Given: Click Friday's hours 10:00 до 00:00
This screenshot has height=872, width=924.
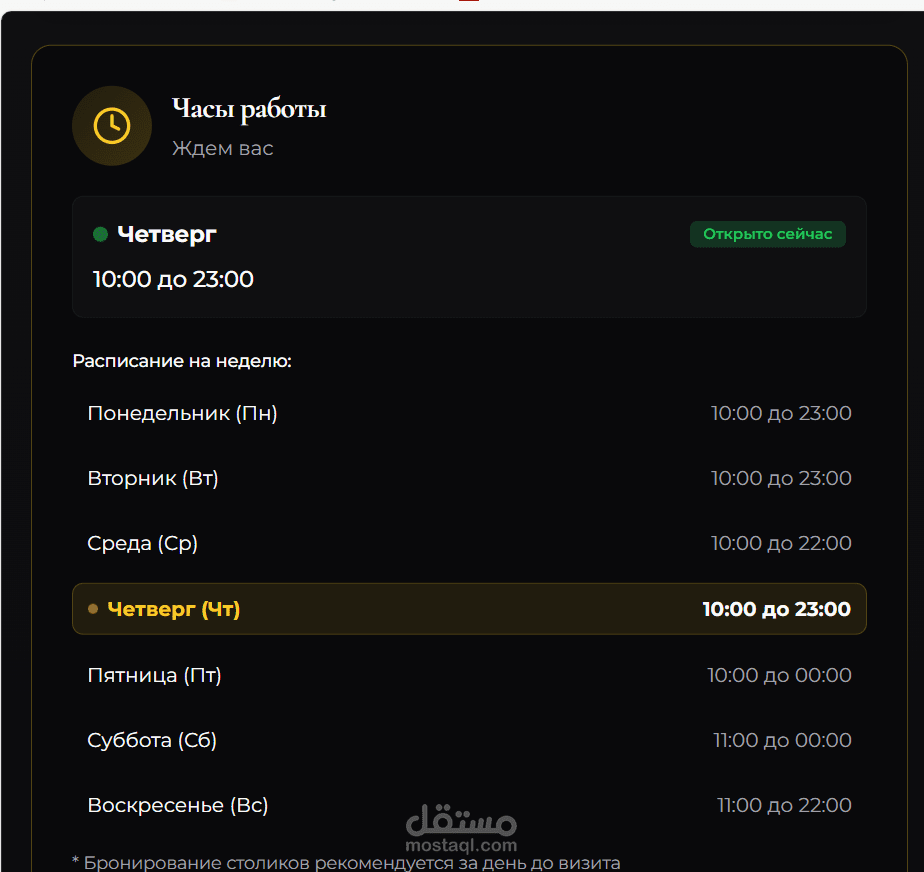Looking at the screenshot, I should click(x=779, y=675).
